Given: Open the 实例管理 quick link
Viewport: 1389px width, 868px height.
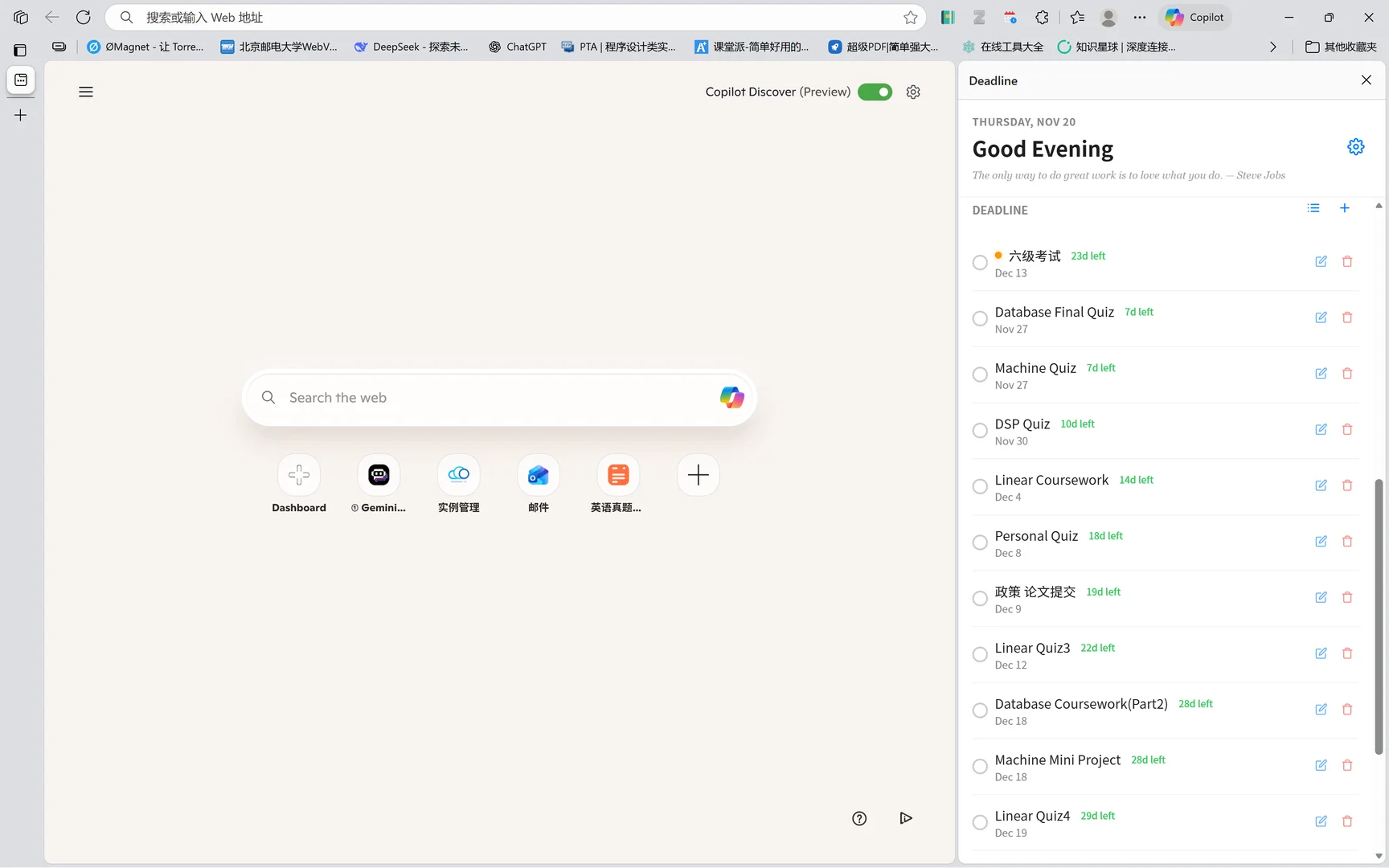Looking at the screenshot, I should pyautogui.click(x=459, y=484).
